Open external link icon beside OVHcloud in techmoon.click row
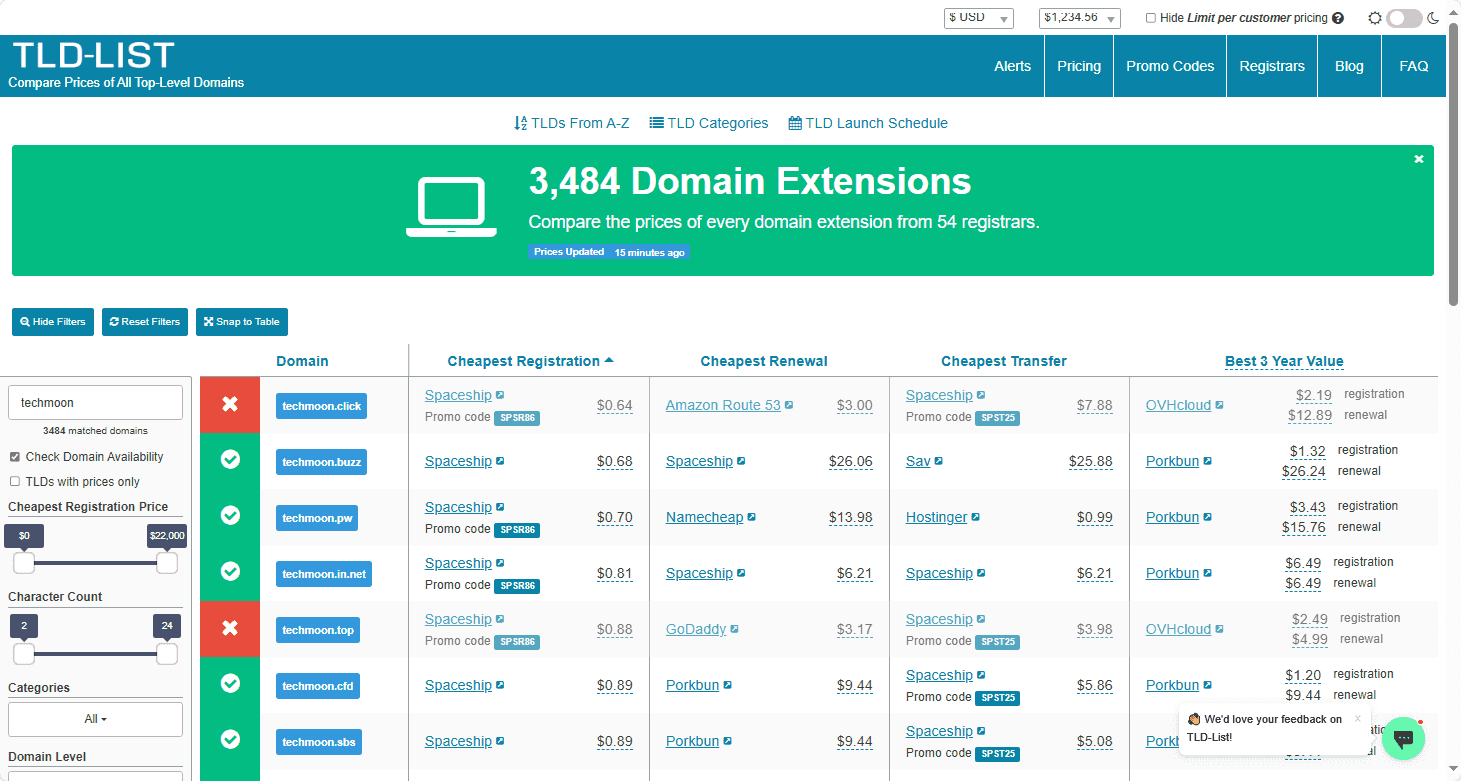The height and width of the screenshot is (781, 1461). point(1219,405)
